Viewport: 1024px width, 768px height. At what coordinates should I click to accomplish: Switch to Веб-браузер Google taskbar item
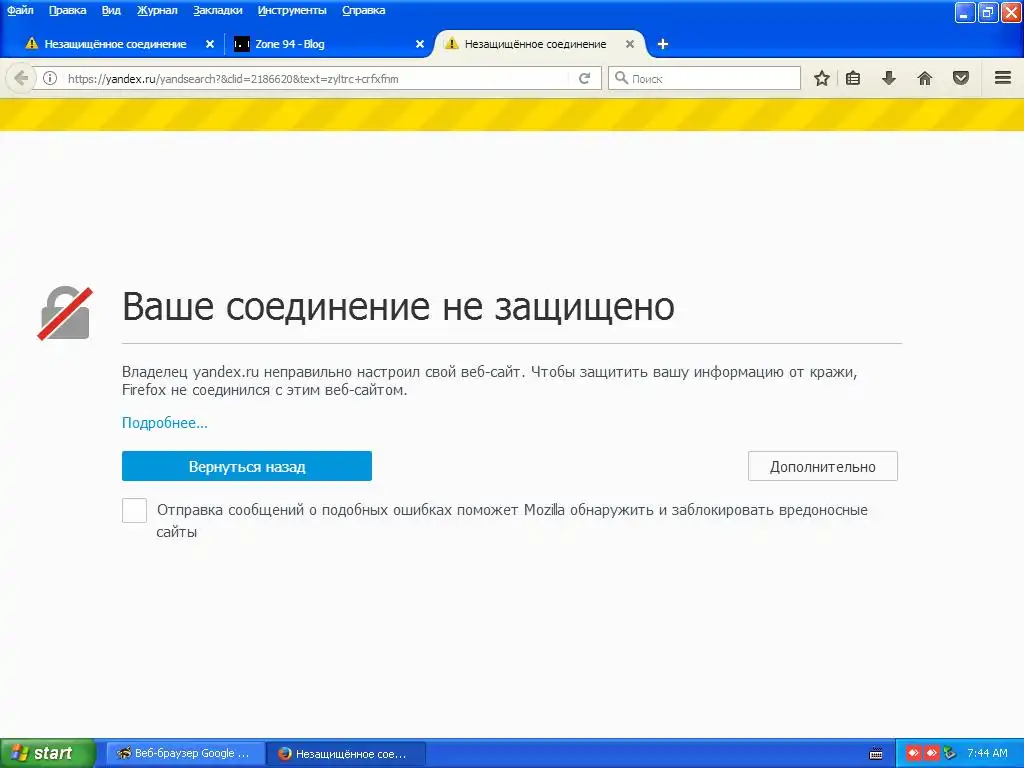pos(186,753)
